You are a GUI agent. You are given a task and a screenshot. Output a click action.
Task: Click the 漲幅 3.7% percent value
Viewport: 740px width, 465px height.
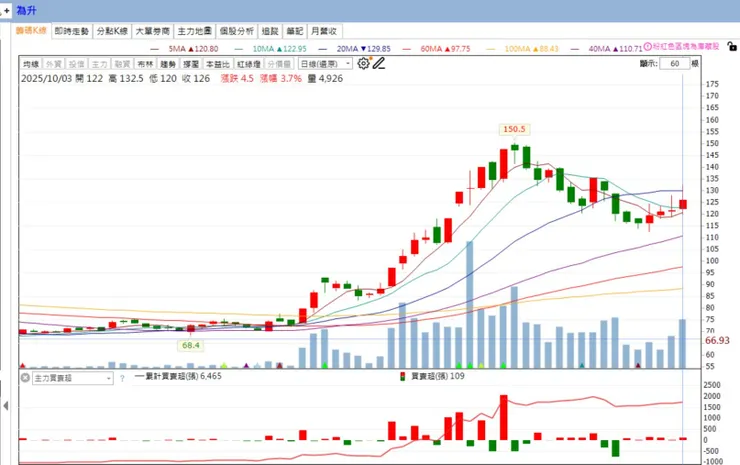coord(281,78)
